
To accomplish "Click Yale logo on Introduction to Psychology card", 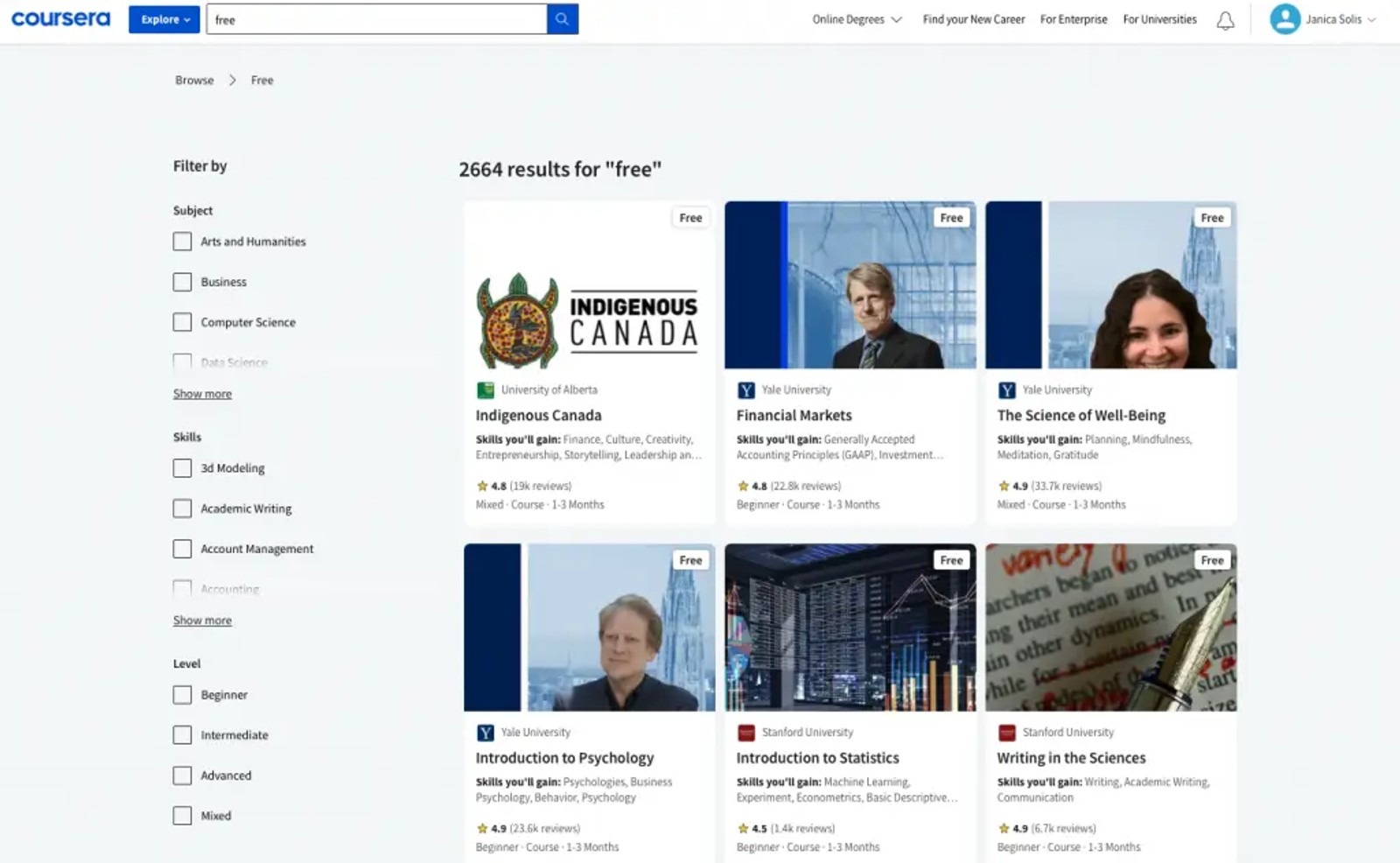I will (x=485, y=733).
